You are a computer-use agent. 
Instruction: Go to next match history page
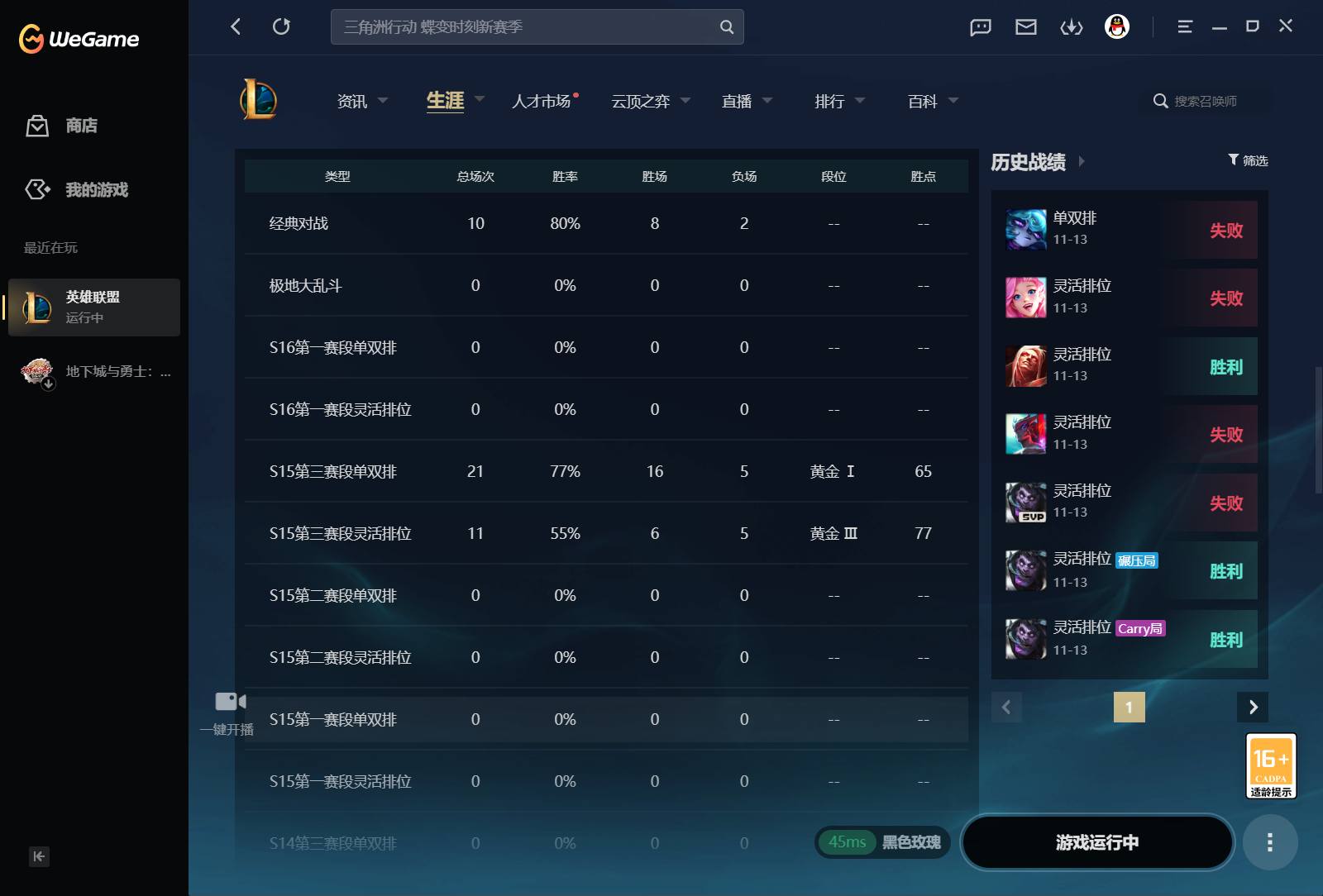(1253, 707)
